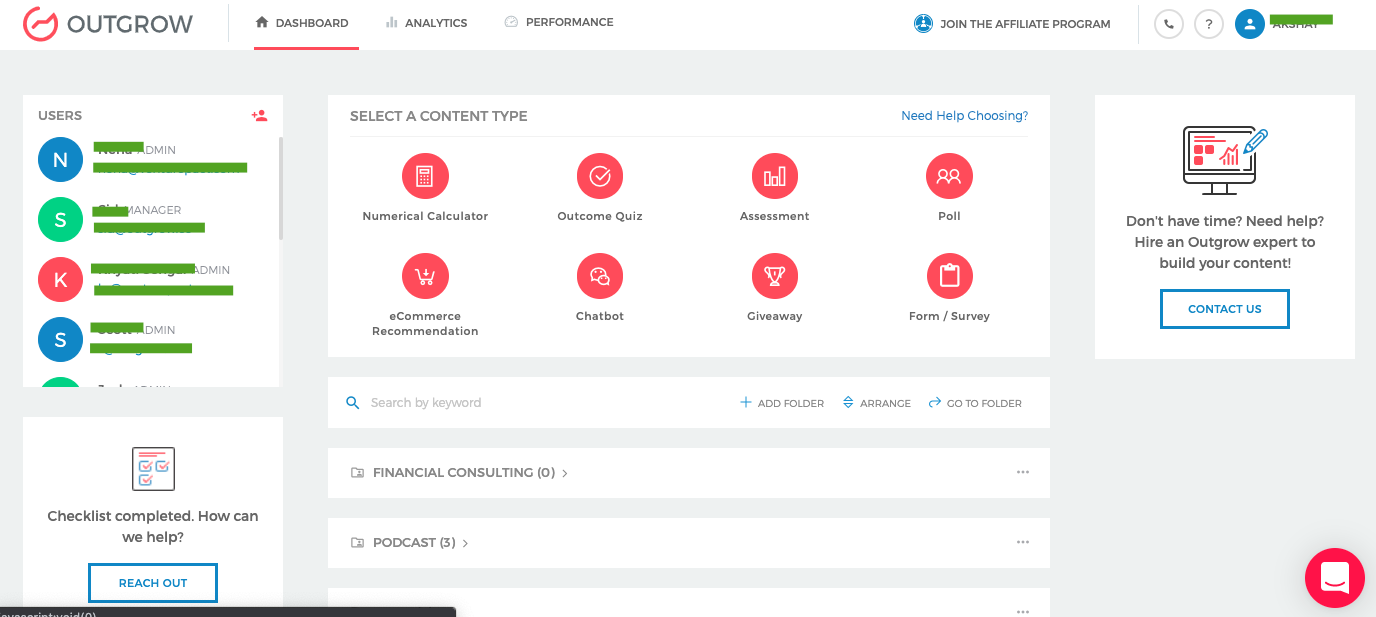Click the phone call icon
Screen dimensions: 1376x617
tap(1169, 24)
